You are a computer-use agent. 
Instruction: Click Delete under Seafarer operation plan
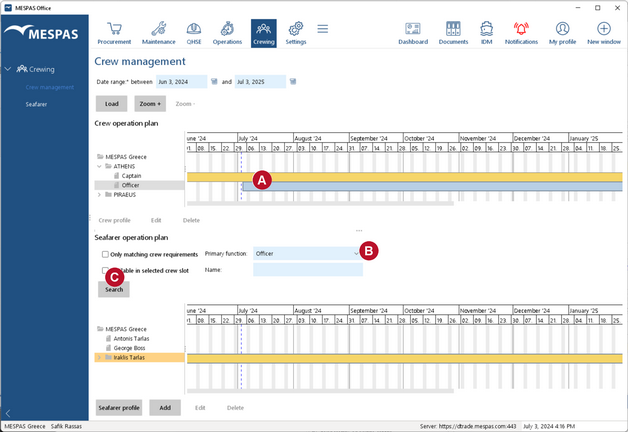[235, 408]
